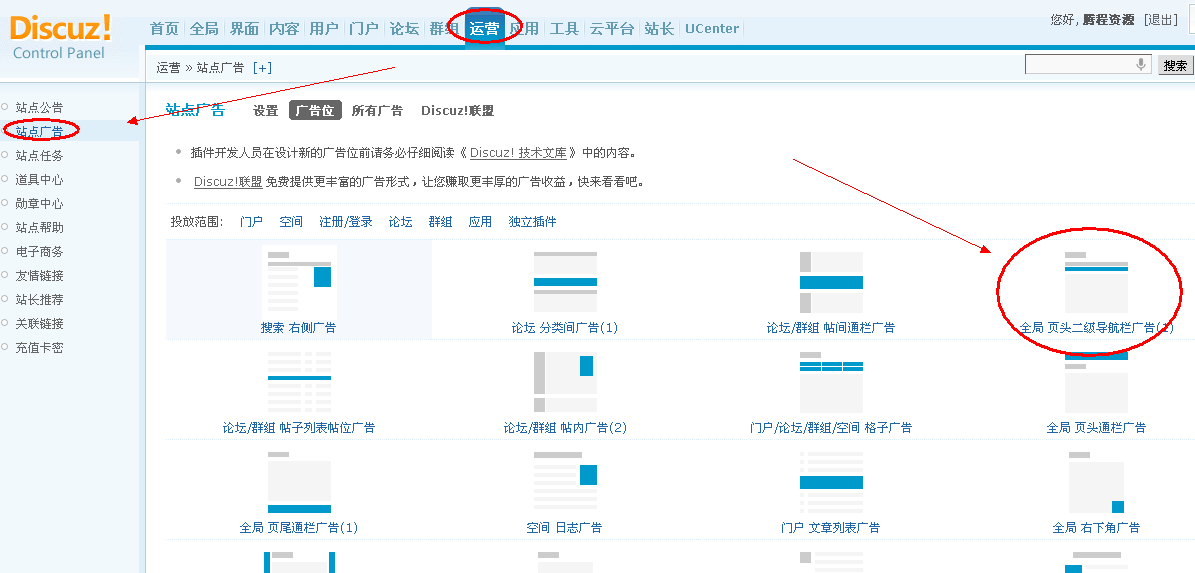Click 运营 in the breadcrumb path

pos(168,68)
